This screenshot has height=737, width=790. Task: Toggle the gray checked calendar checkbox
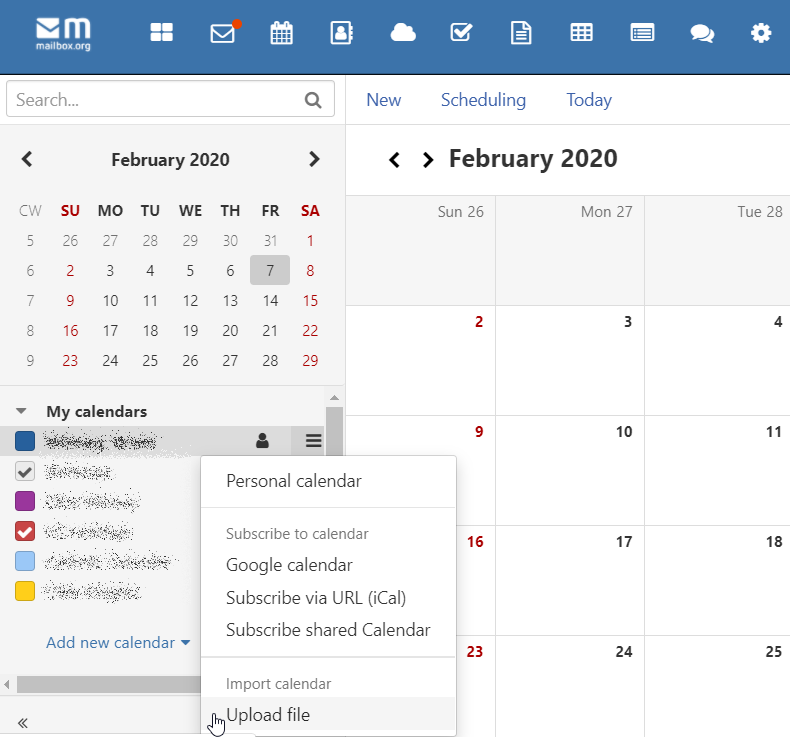point(25,471)
